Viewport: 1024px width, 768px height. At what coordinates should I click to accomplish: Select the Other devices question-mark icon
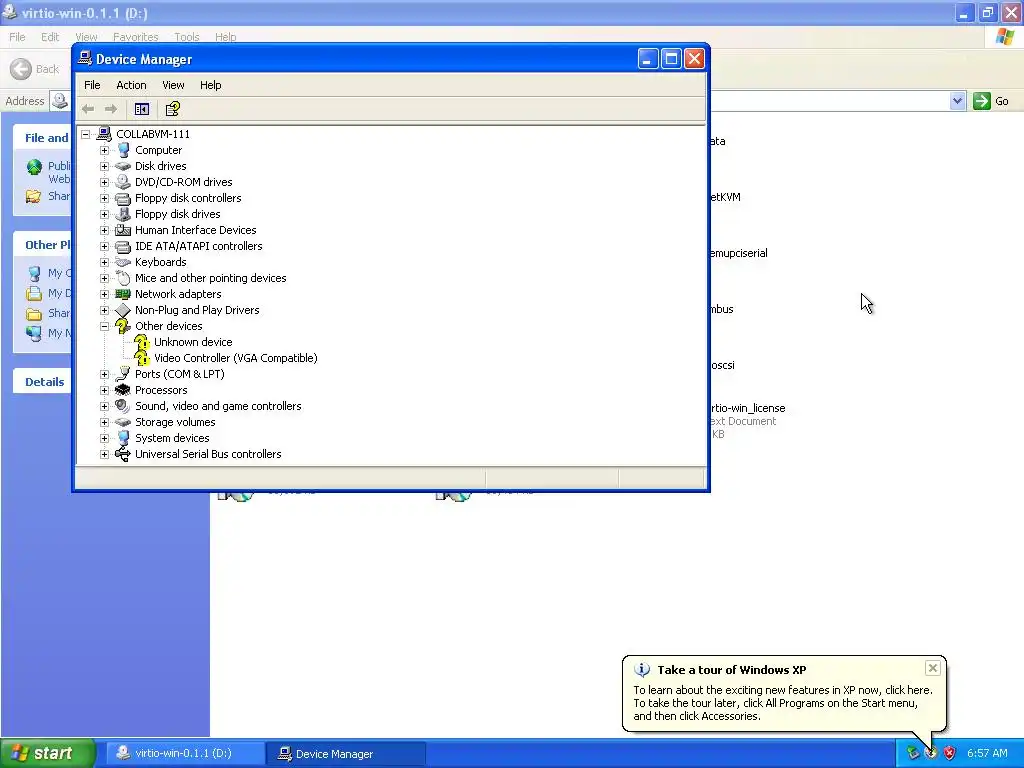pyautogui.click(x=123, y=326)
